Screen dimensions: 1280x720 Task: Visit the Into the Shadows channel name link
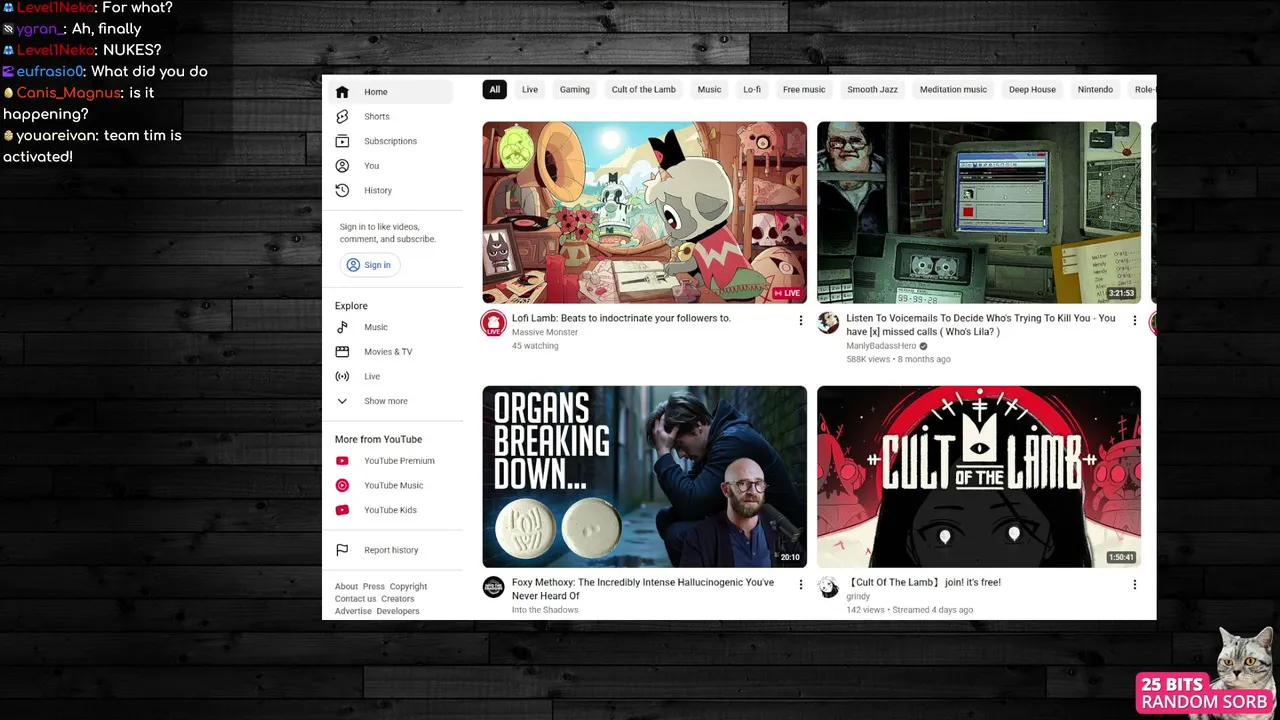545,610
